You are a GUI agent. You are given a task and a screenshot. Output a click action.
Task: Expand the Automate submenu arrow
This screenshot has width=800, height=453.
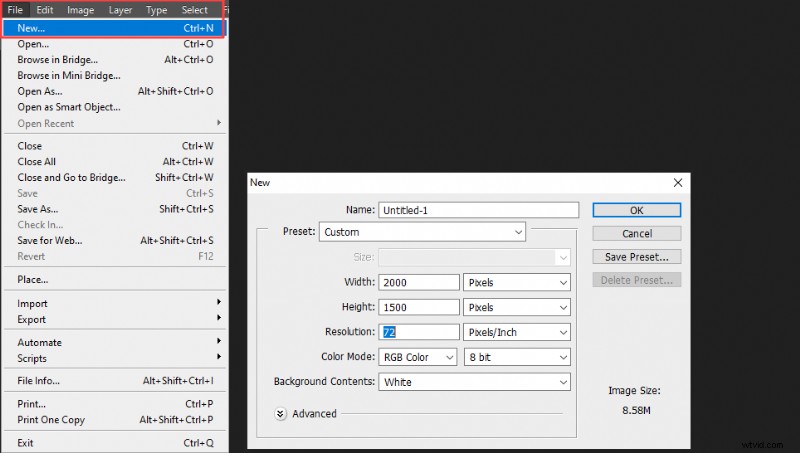pyautogui.click(x=219, y=342)
